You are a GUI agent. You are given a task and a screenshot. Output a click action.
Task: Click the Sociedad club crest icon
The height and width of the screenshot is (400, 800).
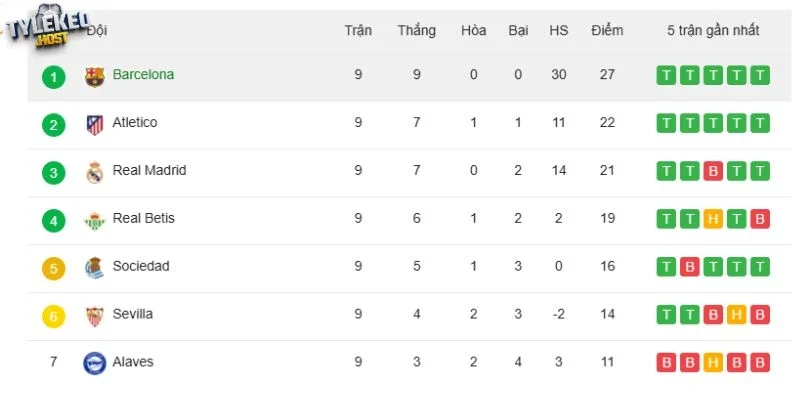click(x=94, y=268)
